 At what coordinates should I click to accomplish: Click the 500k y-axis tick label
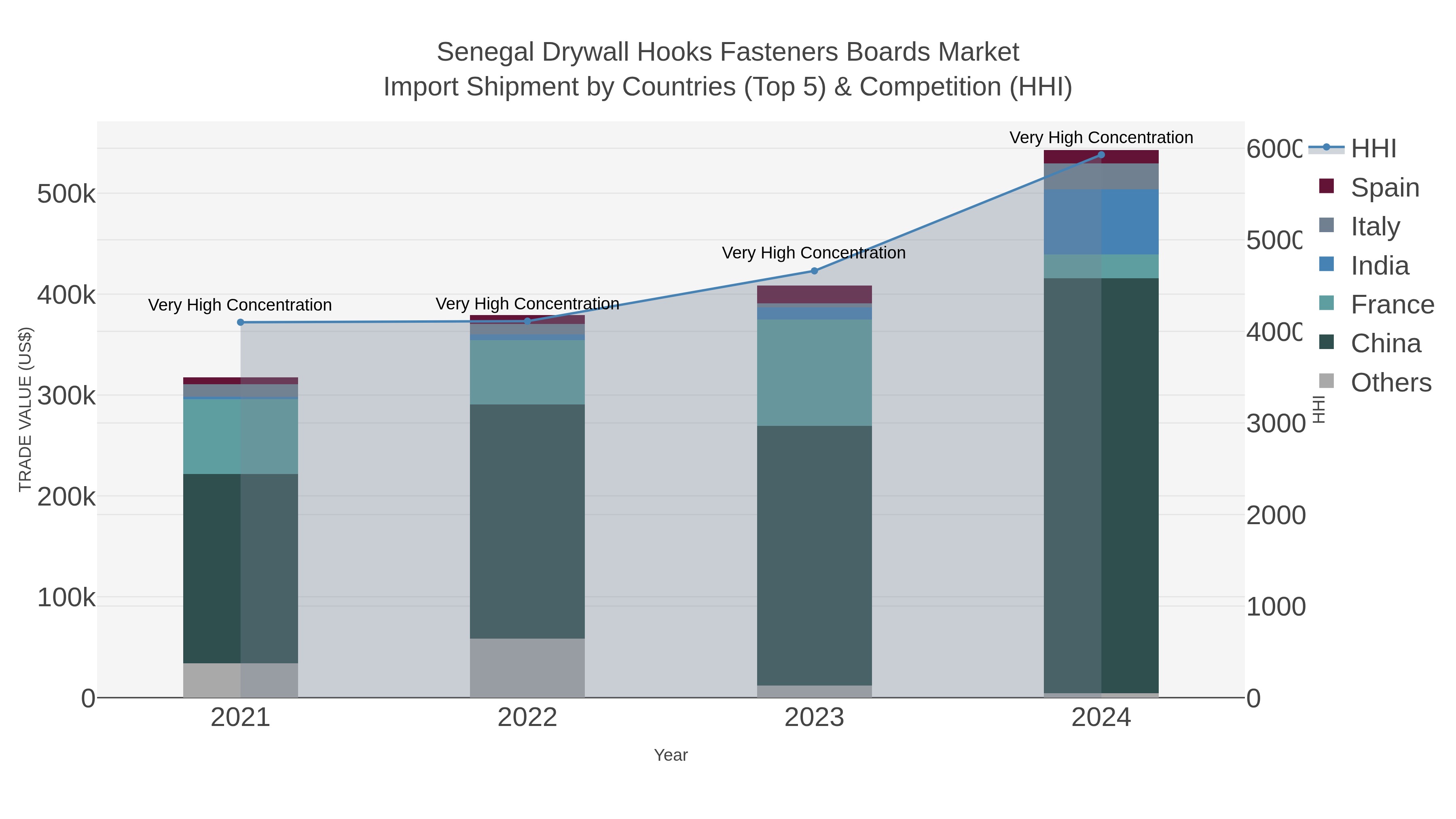pos(66,194)
